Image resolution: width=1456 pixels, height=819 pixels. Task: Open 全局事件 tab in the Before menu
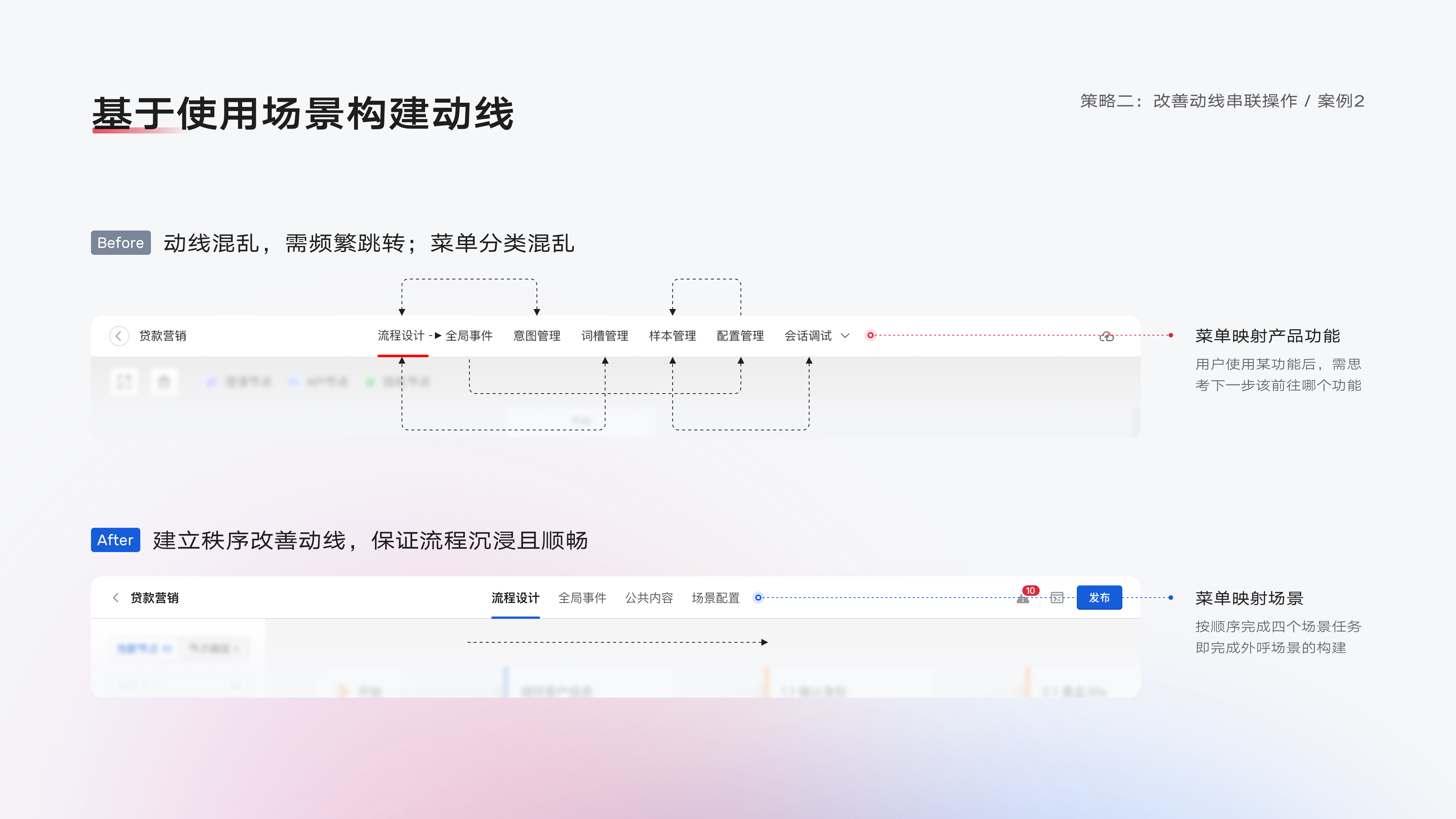pos(469,336)
